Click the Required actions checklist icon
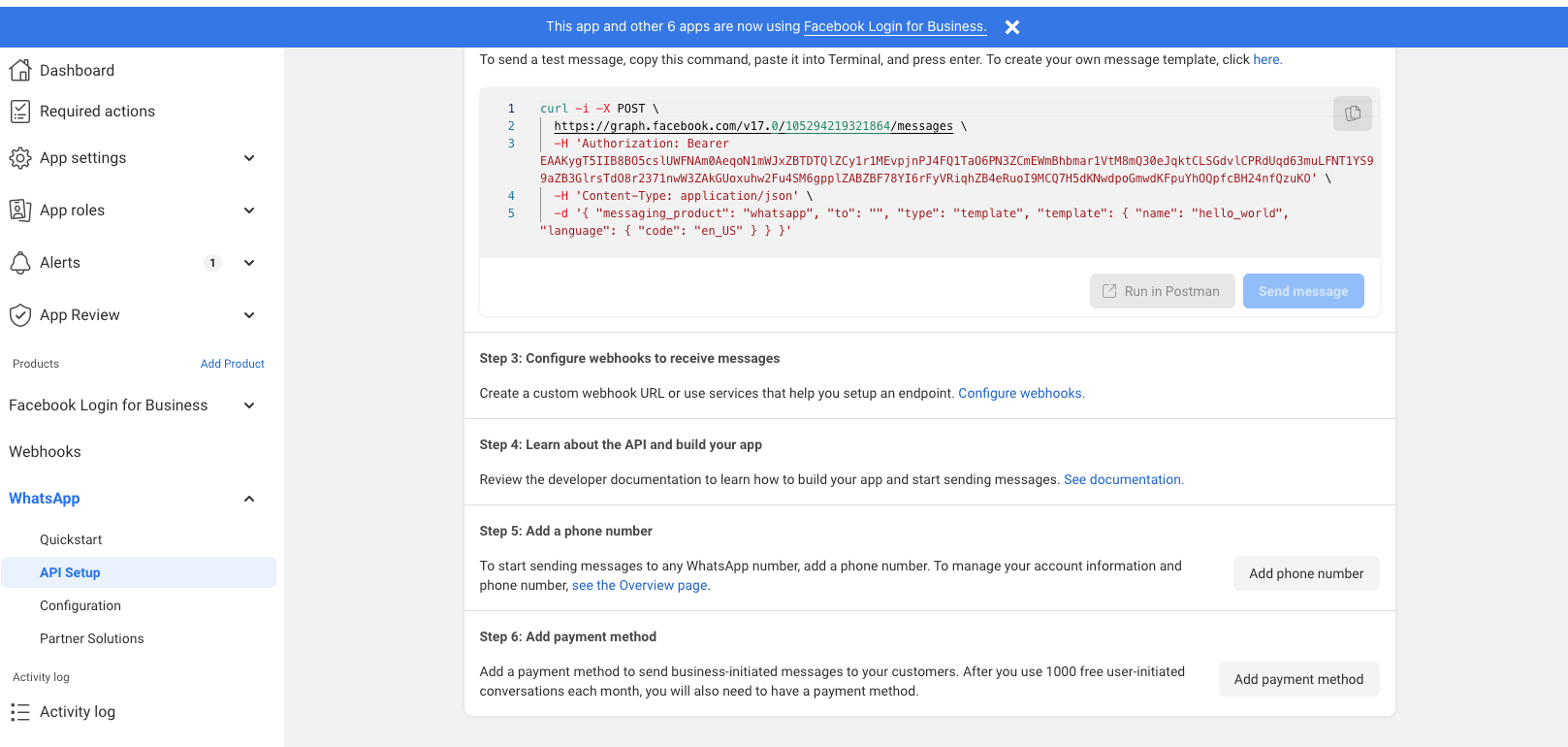This screenshot has width=1568, height=747. [x=20, y=112]
